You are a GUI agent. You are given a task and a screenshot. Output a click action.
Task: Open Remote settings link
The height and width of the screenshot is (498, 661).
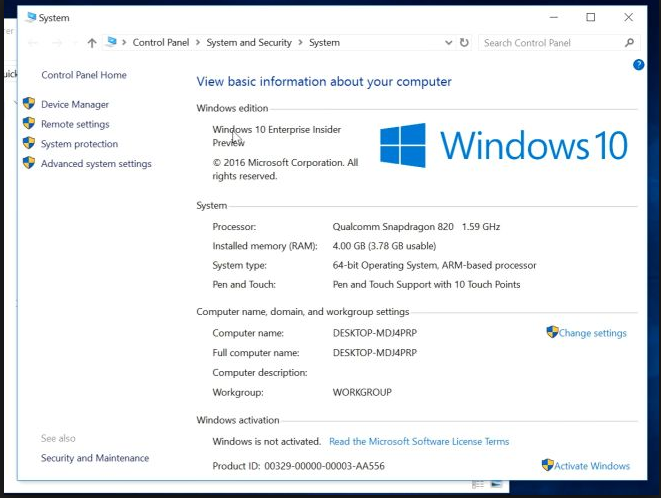pos(75,124)
